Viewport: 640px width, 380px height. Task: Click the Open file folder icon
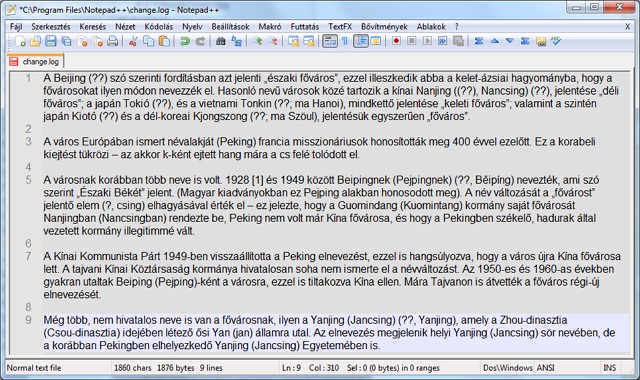35,41
